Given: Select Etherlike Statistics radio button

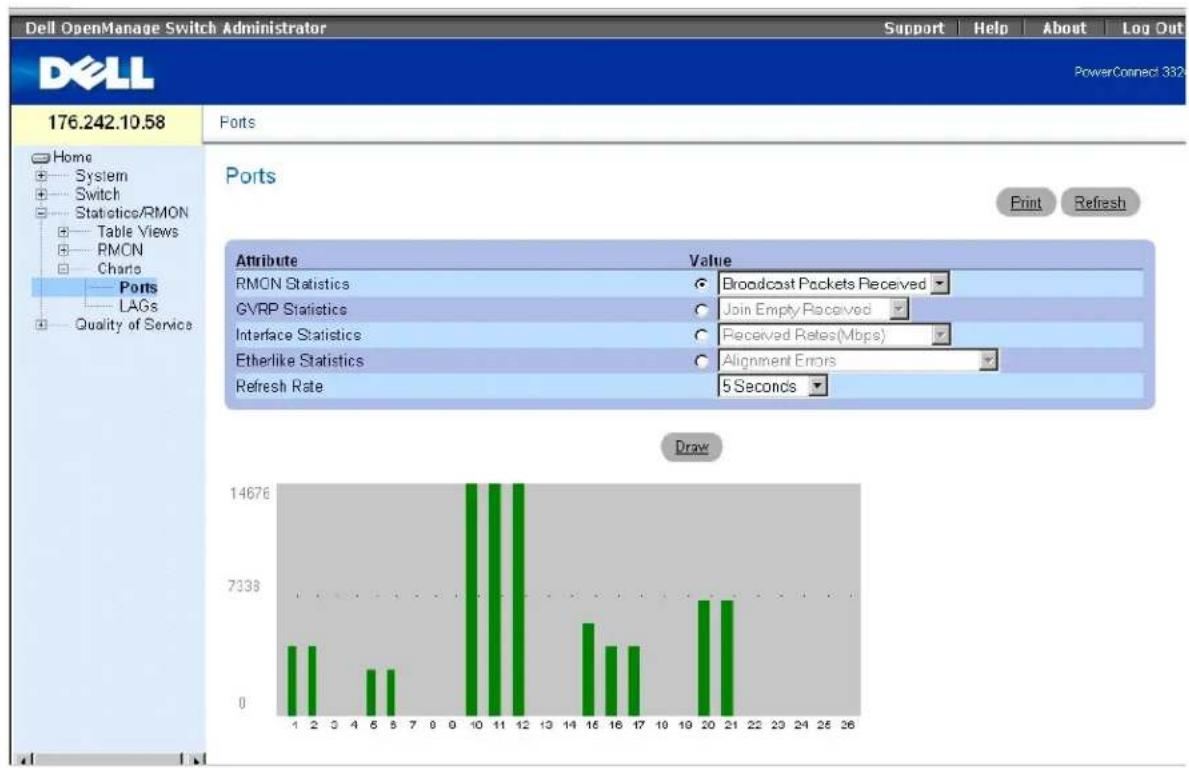Looking at the screenshot, I should point(701,361).
